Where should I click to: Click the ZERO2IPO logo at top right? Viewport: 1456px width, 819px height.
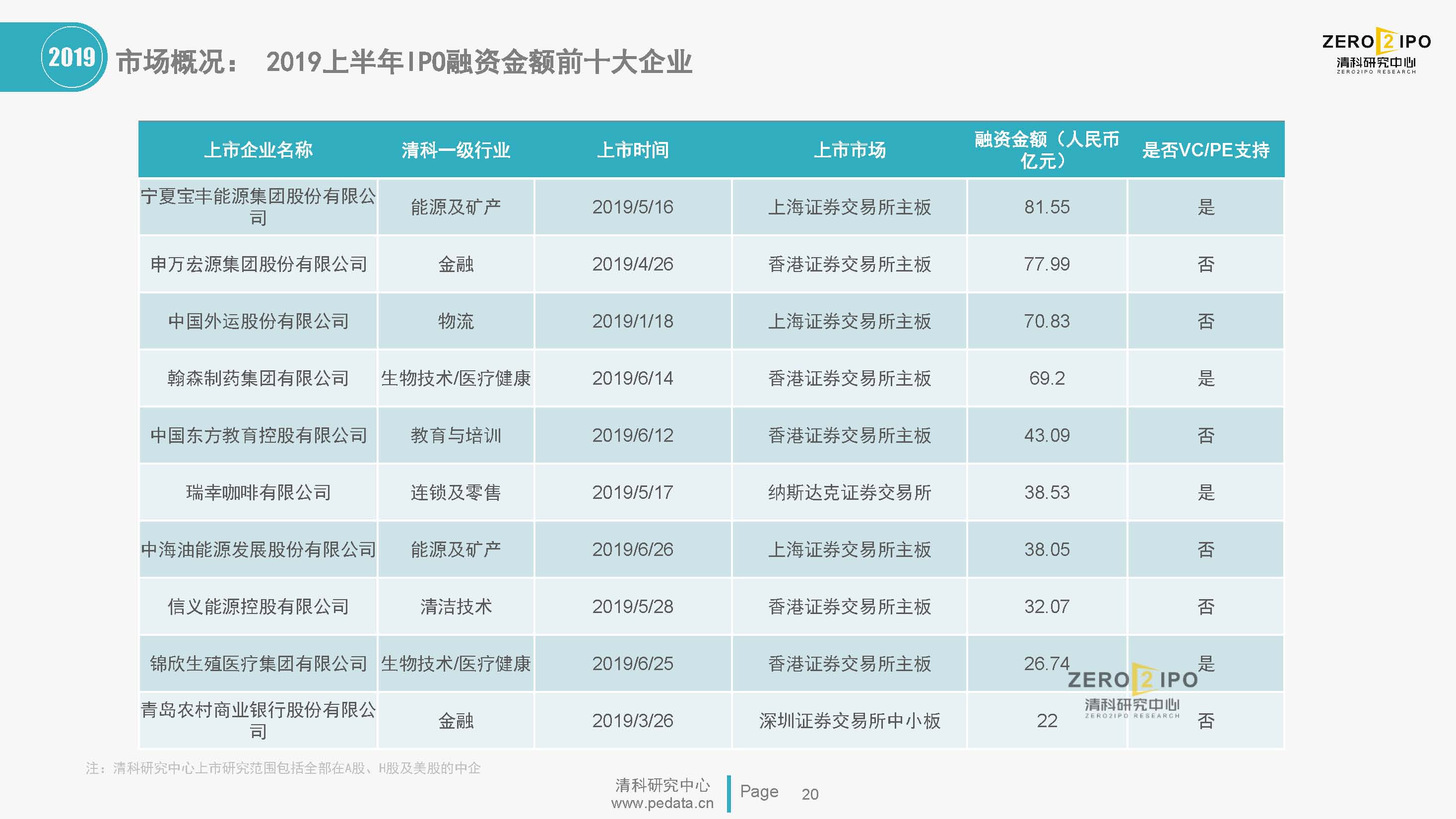pyautogui.click(x=1376, y=50)
